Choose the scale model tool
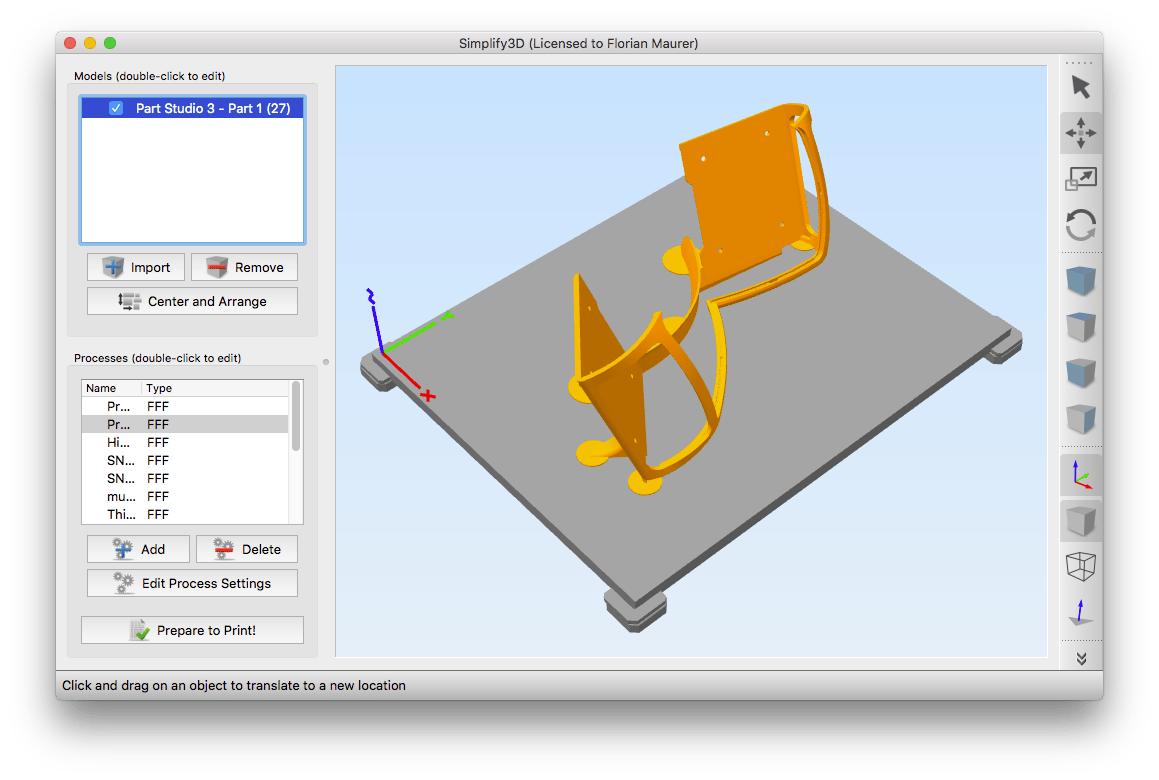Viewport: 1159px width, 780px height. [x=1081, y=179]
